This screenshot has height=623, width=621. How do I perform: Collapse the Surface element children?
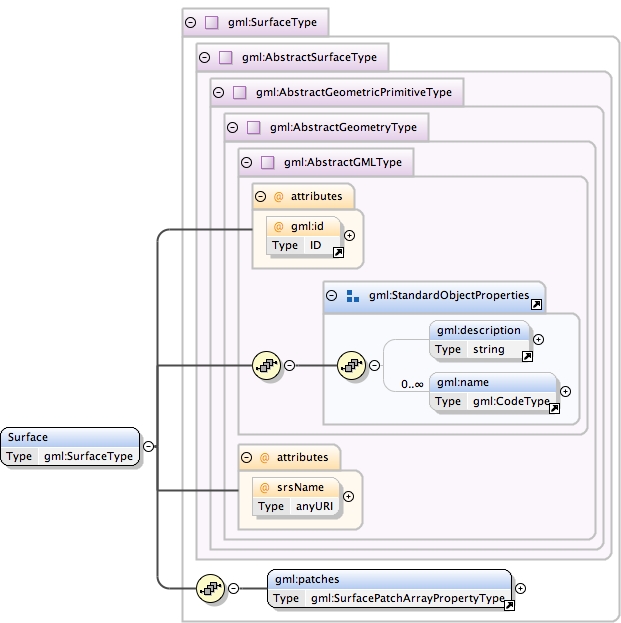148,446
